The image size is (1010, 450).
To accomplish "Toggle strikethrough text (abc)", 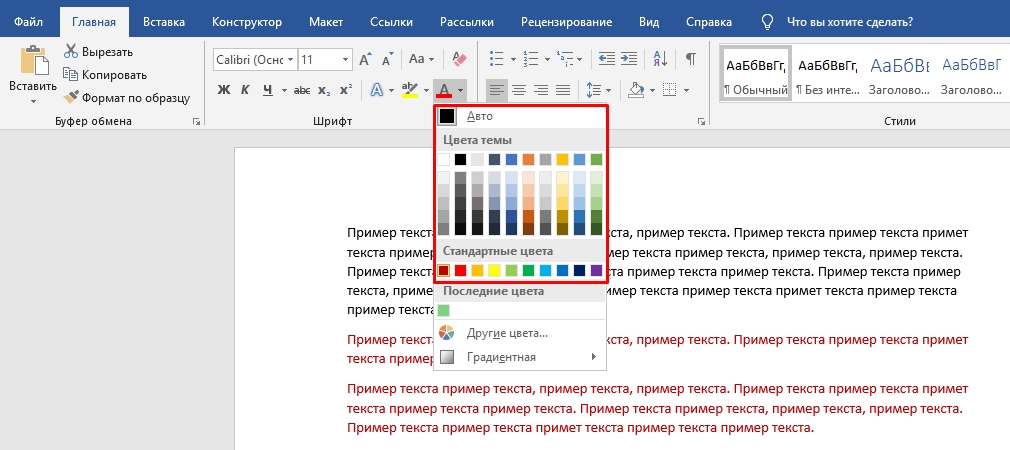I will [x=301, y=91].
